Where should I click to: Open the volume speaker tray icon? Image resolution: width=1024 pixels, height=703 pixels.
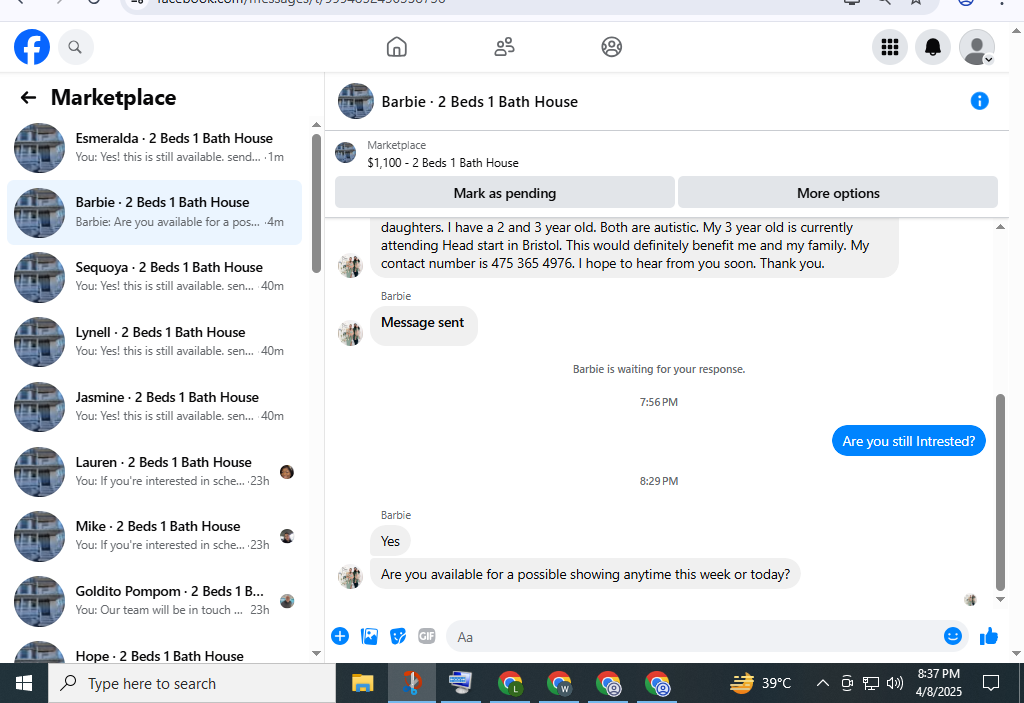point(895,683)
